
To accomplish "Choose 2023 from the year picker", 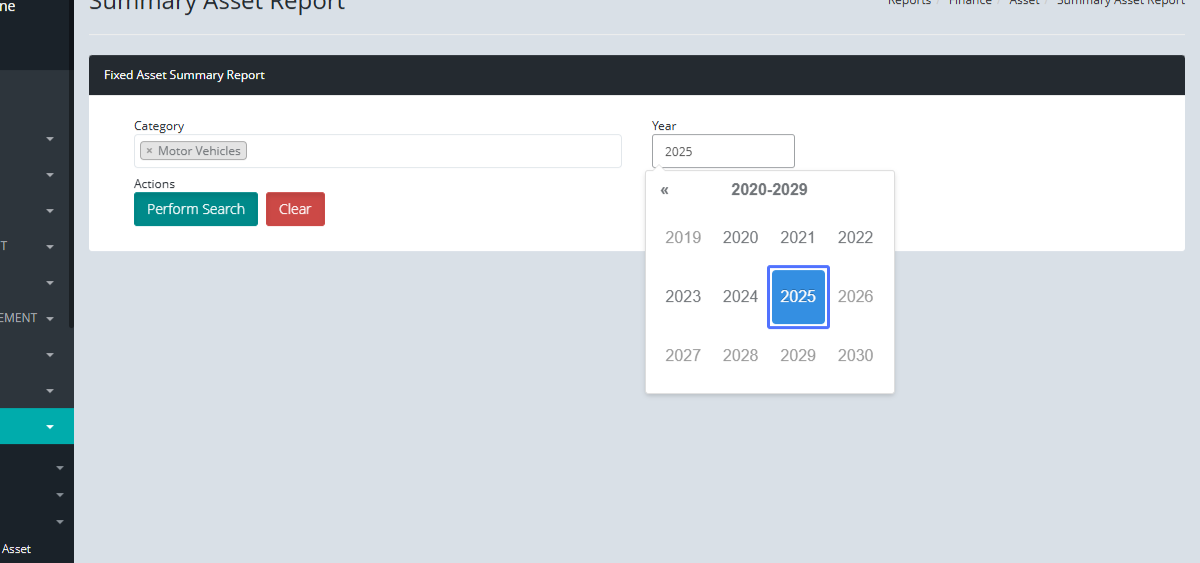I will (x=683, y=297).
